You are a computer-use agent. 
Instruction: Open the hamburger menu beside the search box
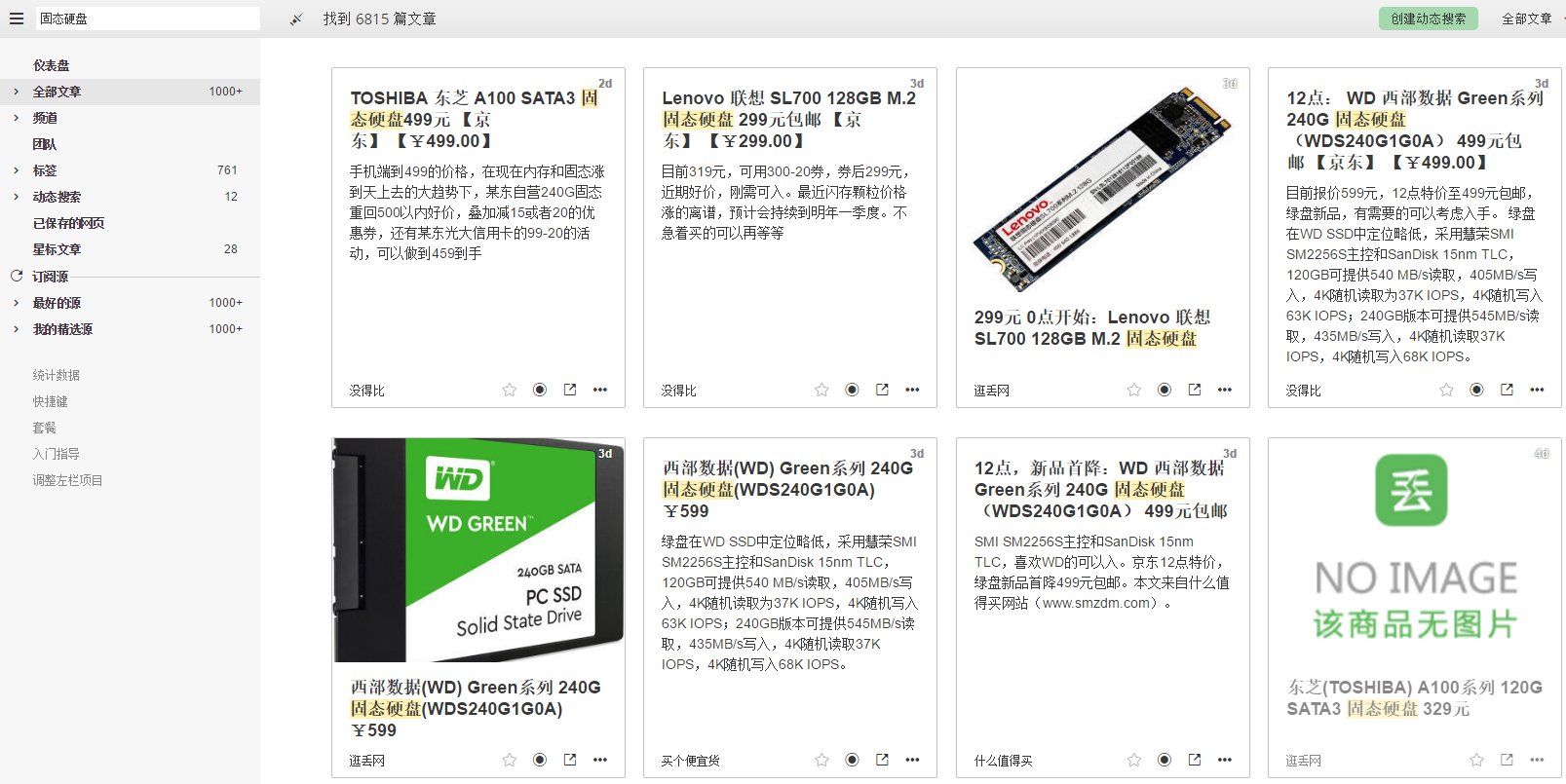pyautogui.click(x=17, y=19)
